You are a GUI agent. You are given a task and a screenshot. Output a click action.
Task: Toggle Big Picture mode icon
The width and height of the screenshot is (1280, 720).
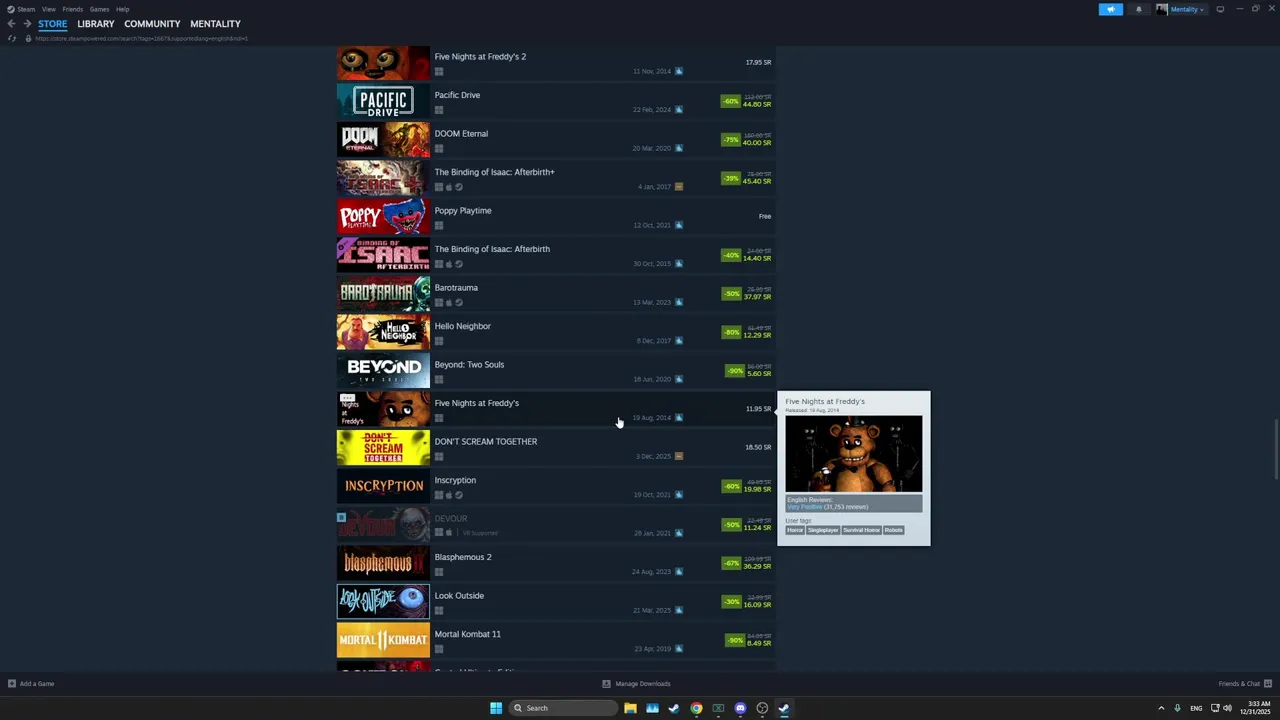[1220, 9]
